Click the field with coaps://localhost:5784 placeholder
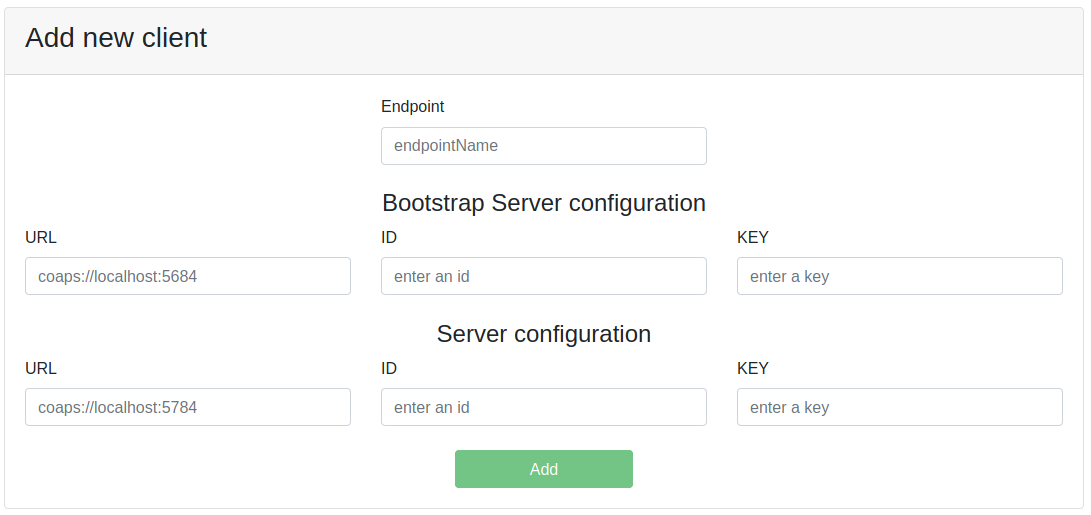This screenshot has width=1091, height=515. point(187,407)
